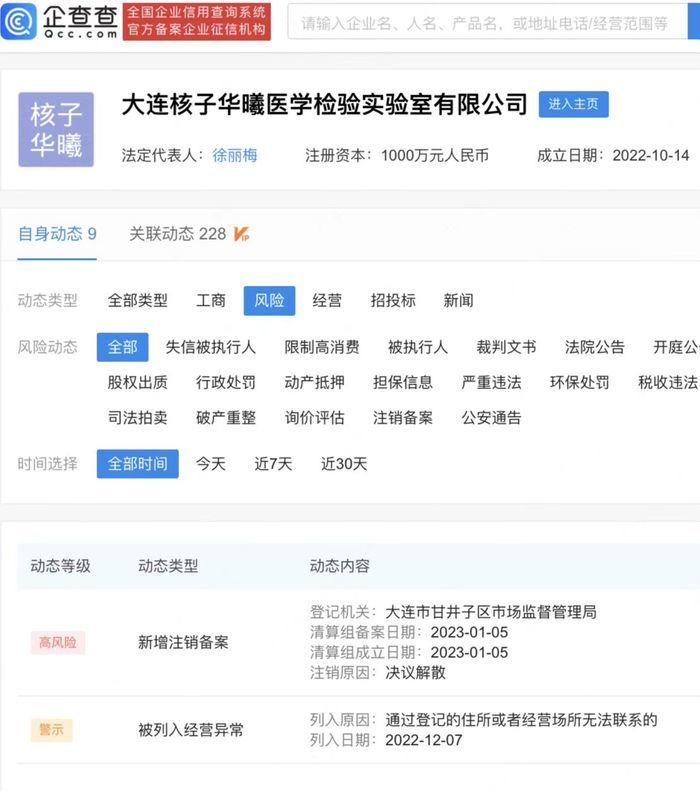Select 全部 under risk dynamics

pos(123,347)
